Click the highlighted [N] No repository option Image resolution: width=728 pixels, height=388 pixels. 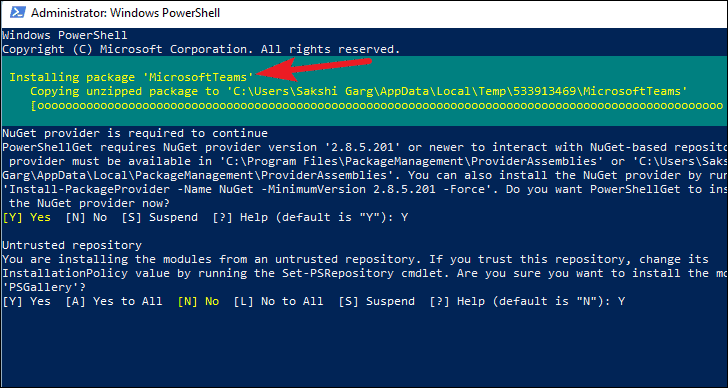(198, 301)
